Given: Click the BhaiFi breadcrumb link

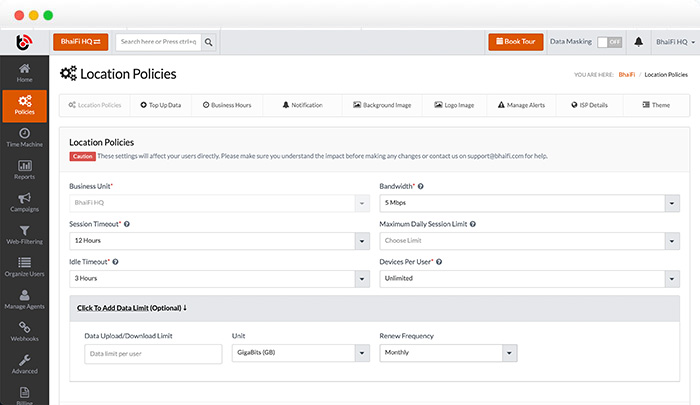Looking at the screenshot, I should (626, 74).
